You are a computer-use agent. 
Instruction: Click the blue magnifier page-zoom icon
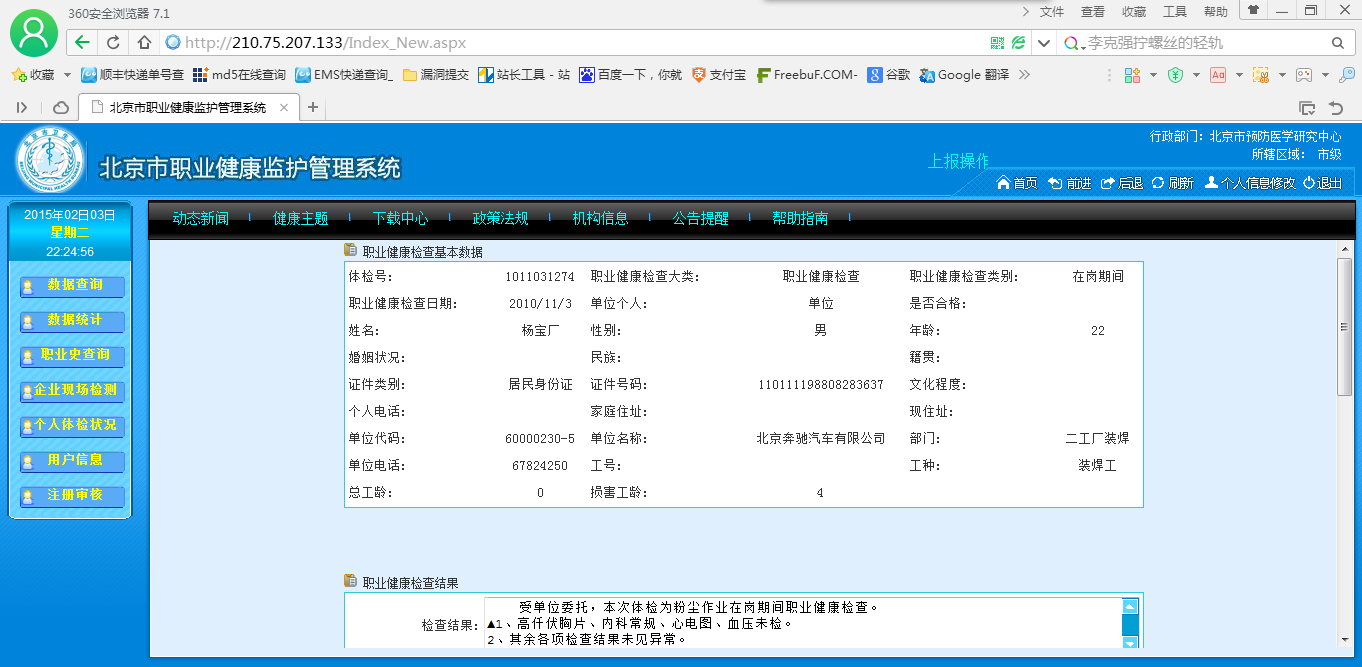point(1348,75)
